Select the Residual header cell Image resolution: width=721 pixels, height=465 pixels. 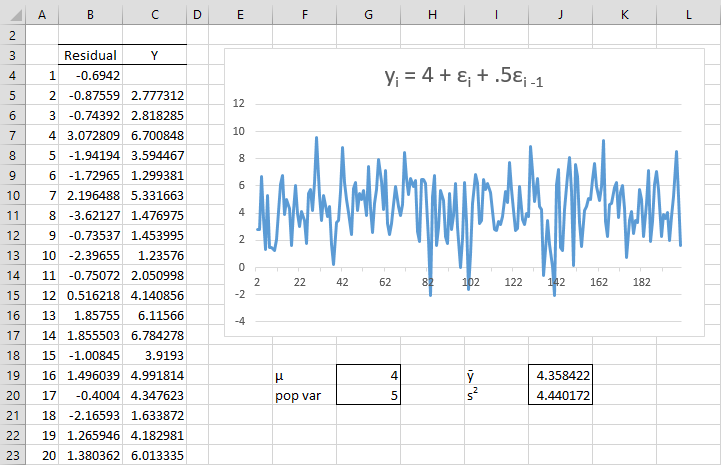(x=91, y=55)
